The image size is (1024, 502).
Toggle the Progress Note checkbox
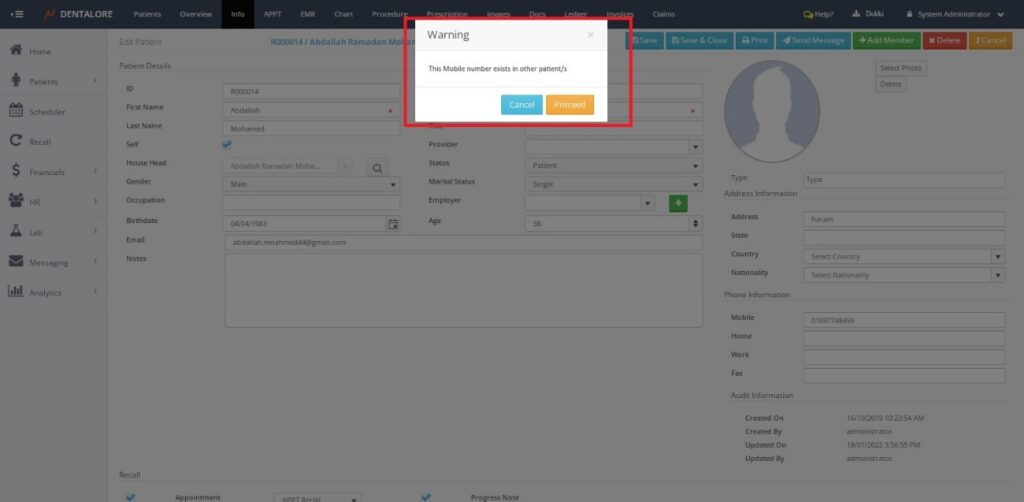(x=426, y=497)
